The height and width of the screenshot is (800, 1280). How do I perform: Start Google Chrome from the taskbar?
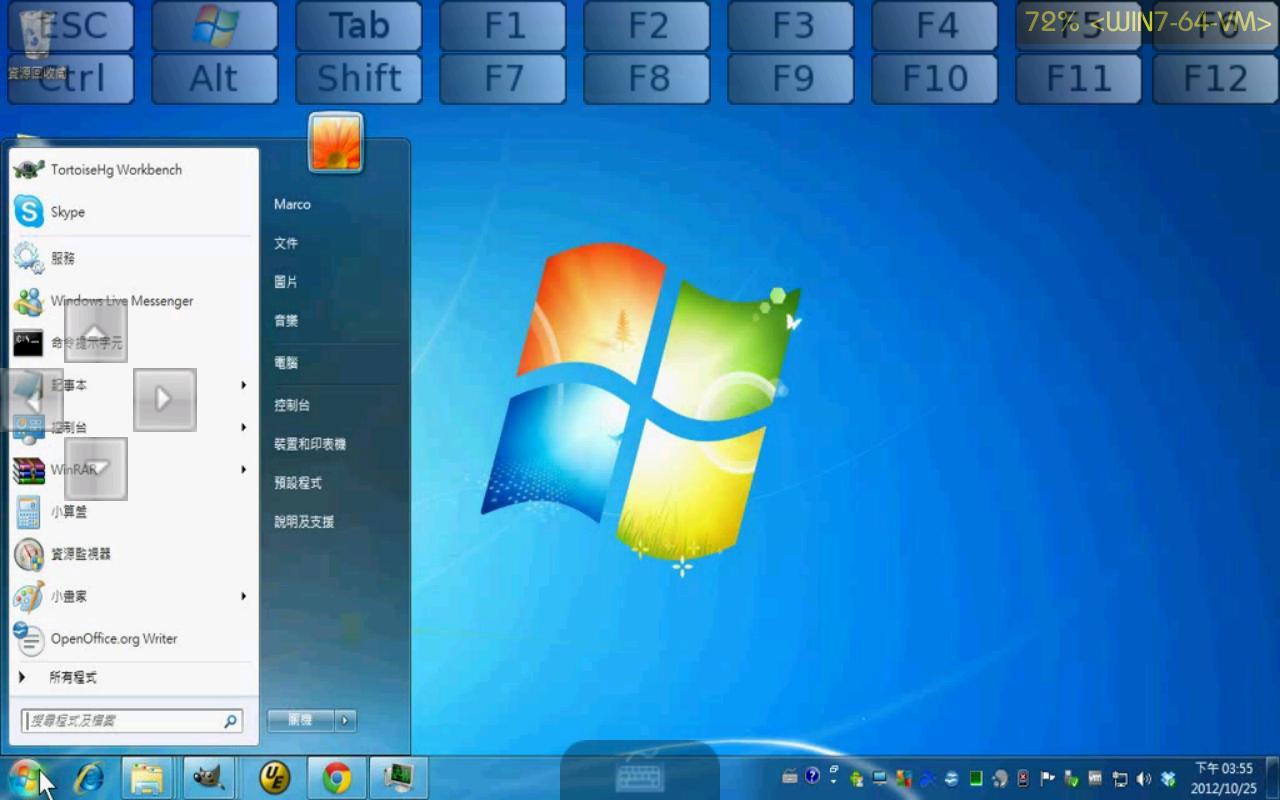pos(337,777)
